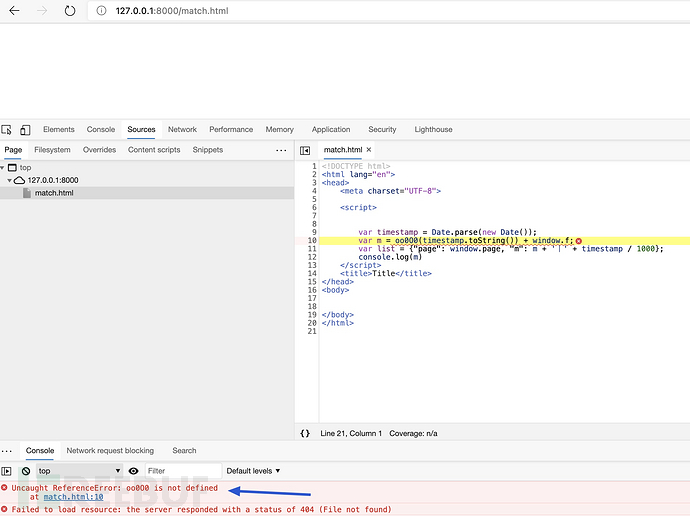
Task: Click the eye live expression icon
Action: point(133,471)
